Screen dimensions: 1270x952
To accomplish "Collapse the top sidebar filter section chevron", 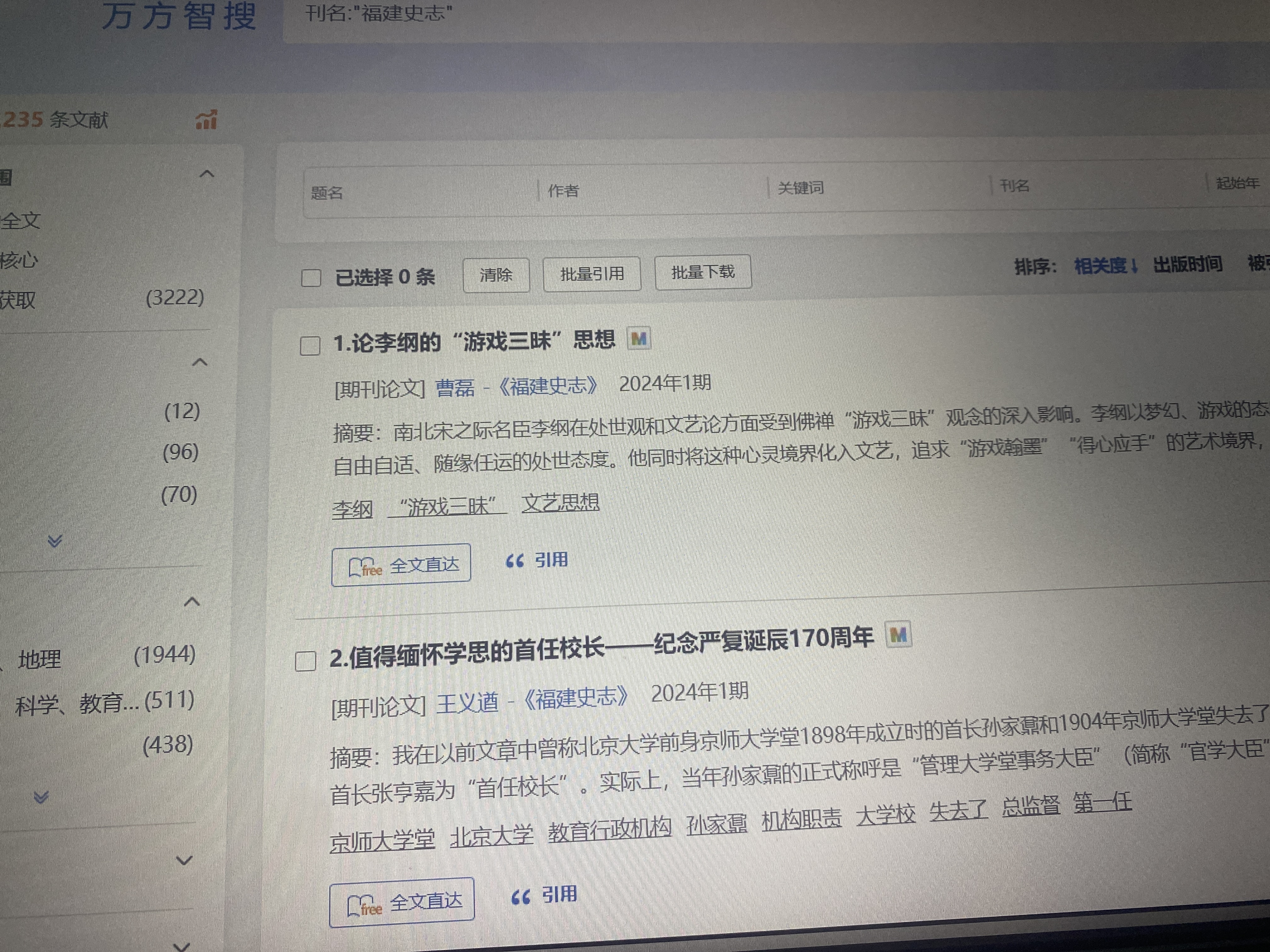I will tap(207, 174).
